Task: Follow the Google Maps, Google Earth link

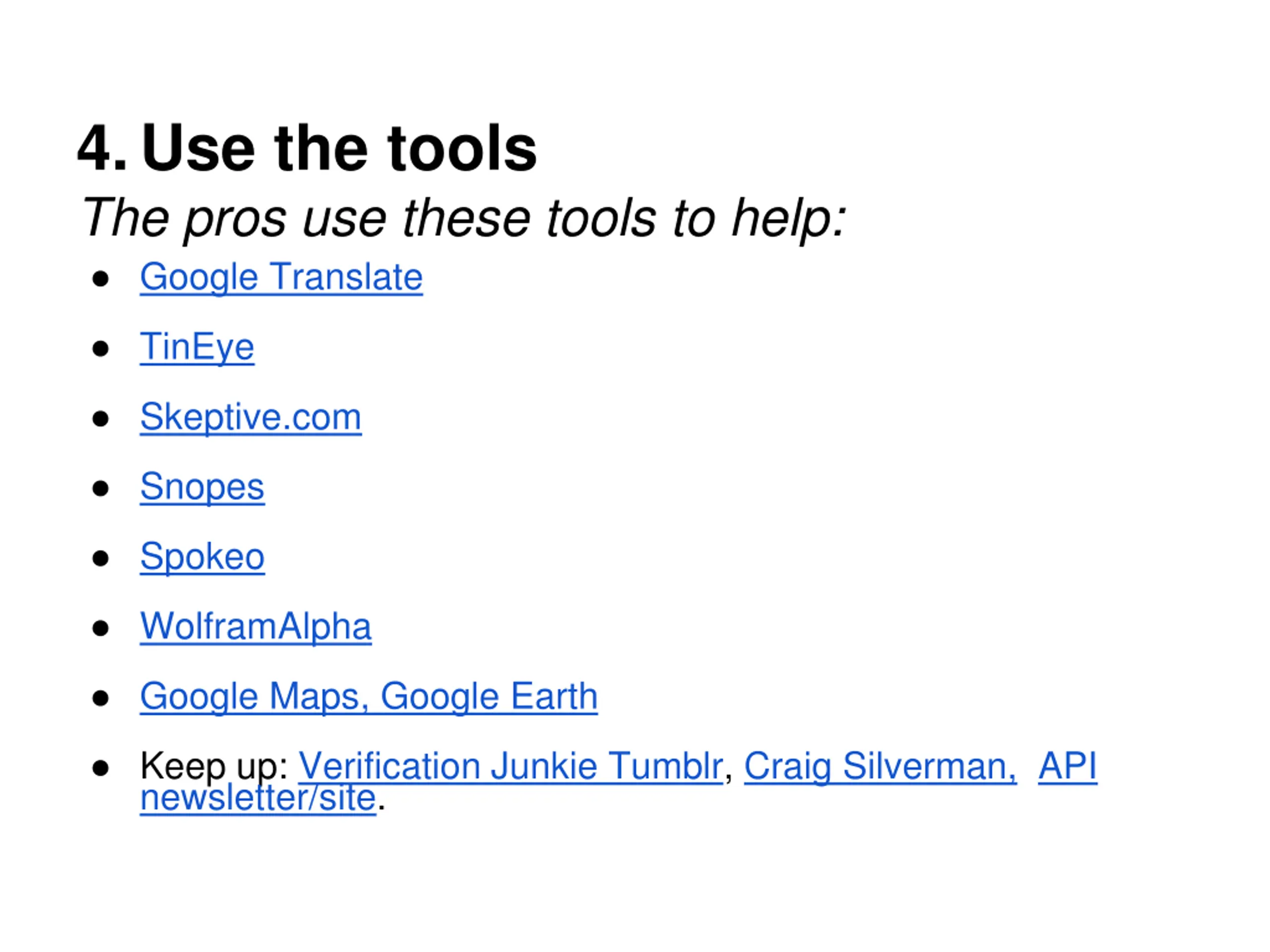Action: pyautogui.click(x=369, y=698)
